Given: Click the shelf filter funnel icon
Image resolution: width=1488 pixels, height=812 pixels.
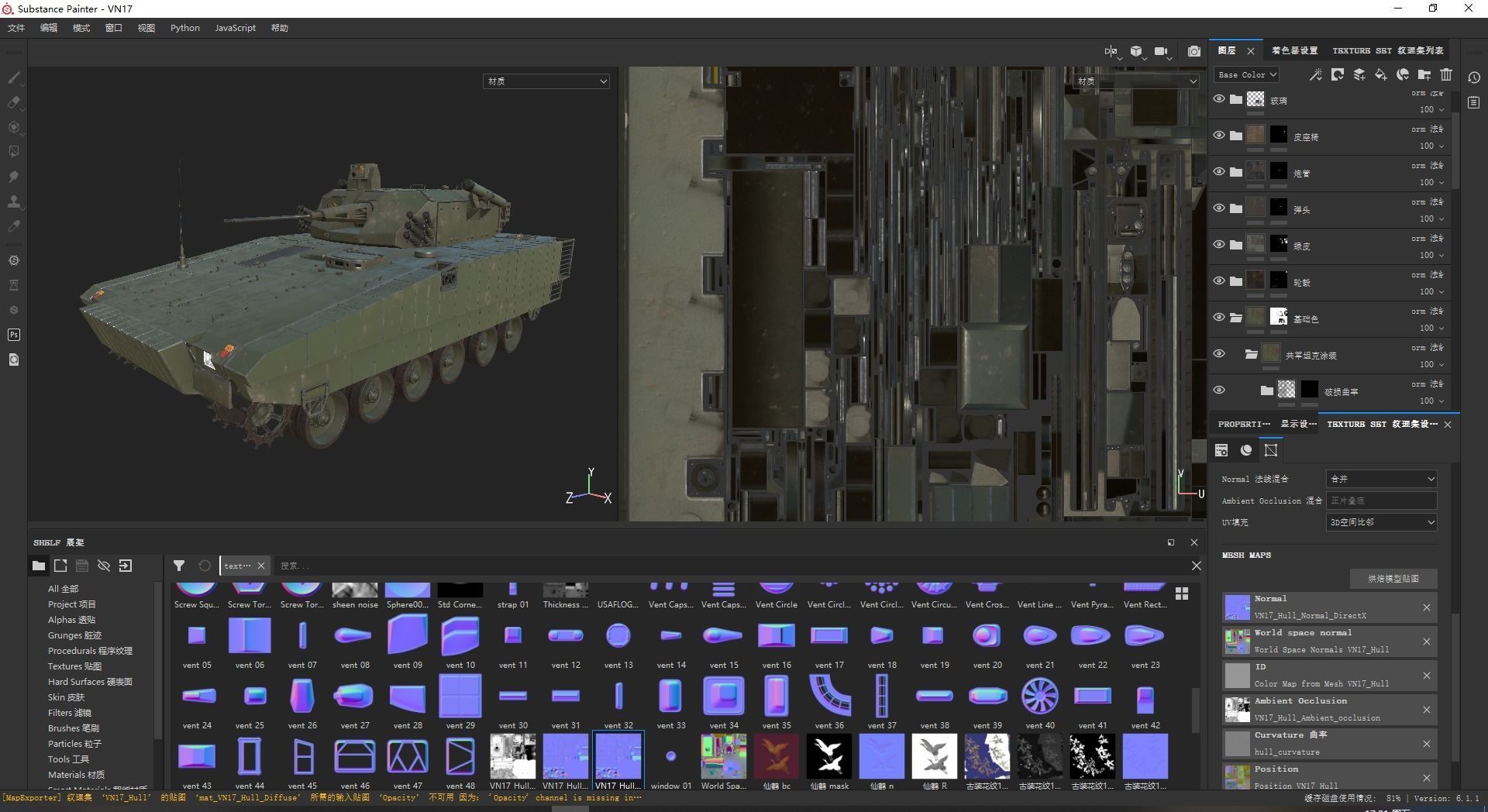Looking at the screenshot, I should tap(179, 566).
